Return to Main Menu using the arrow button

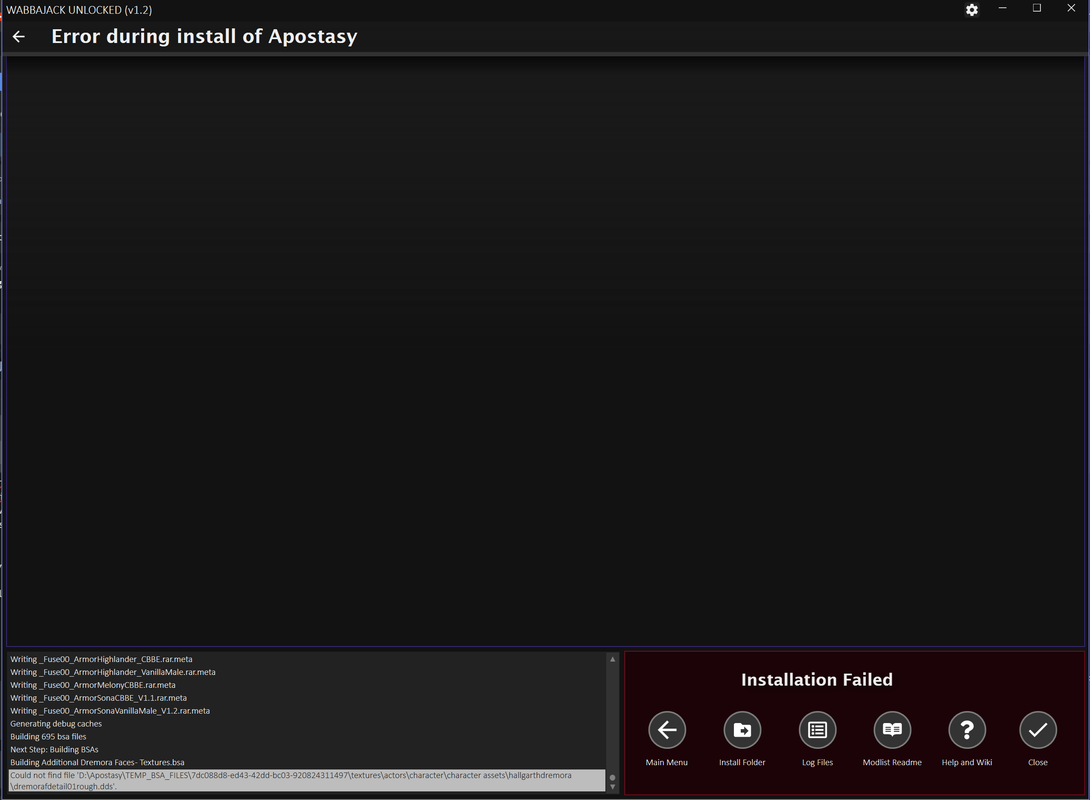point(667,730)
